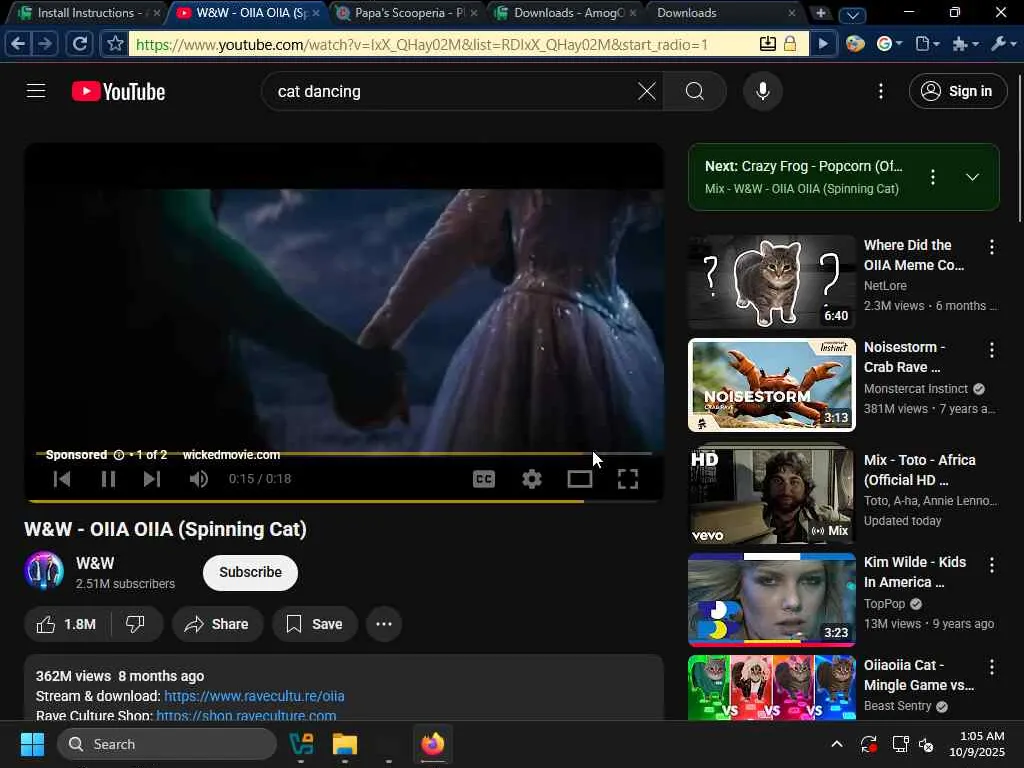Click the Sign in button
This screenshot has height=768, width=1024.
click(957, 91)
